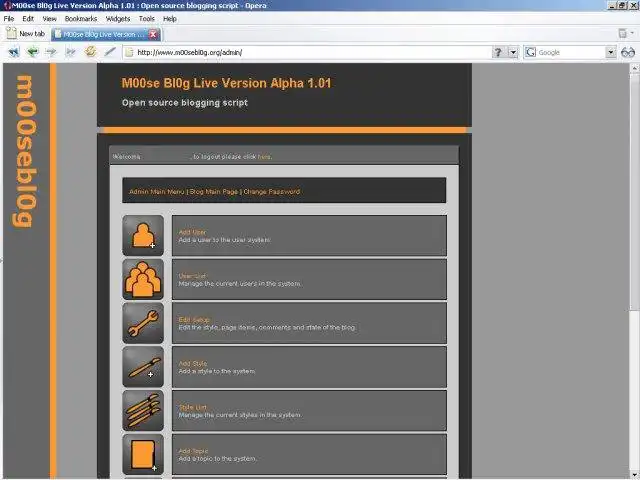Viewport: 640px width, 480px height.
Task: Click the Add Topic page icon
Action: pos(143,454)
